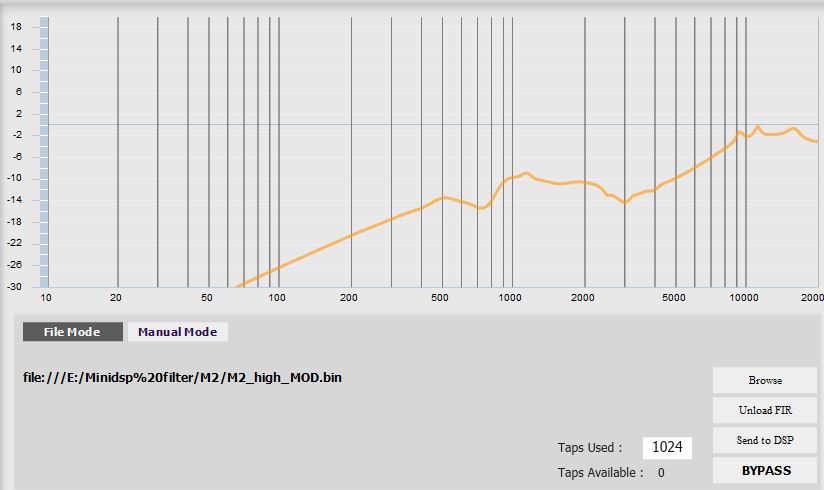Click Browse to choose a filter file

coord(765,380)
